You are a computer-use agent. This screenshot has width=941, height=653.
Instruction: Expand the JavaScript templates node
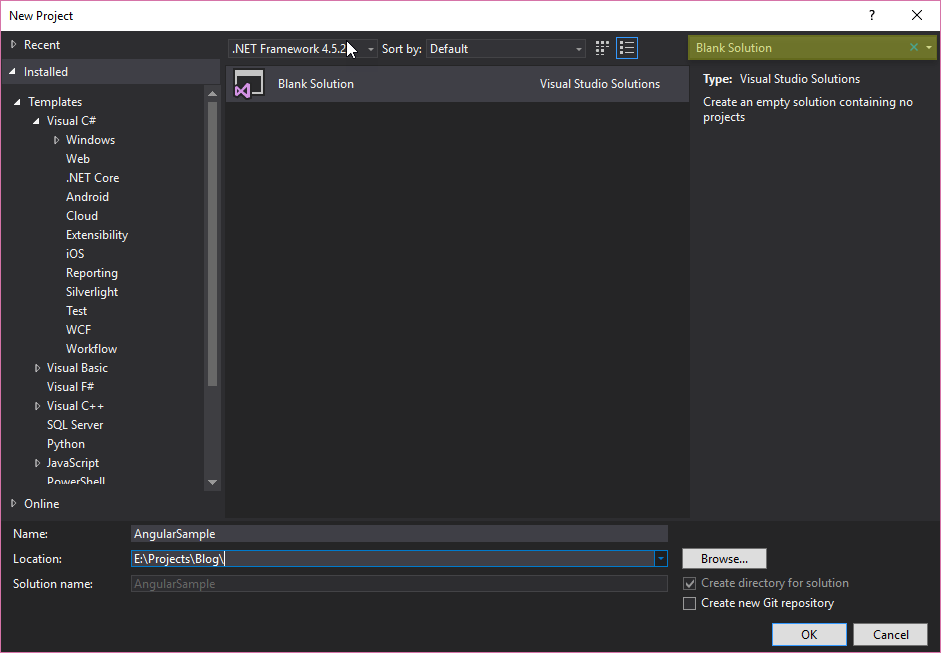(x=37, y=462)
